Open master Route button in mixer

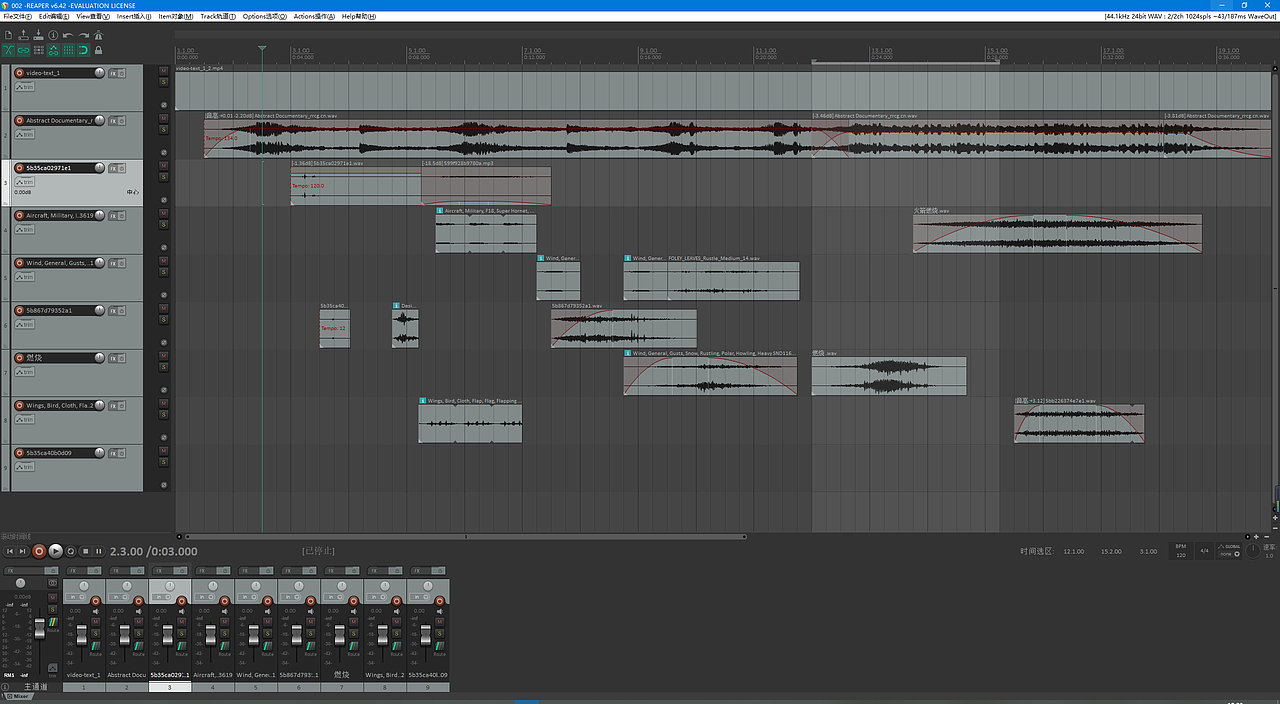[53, 624]
